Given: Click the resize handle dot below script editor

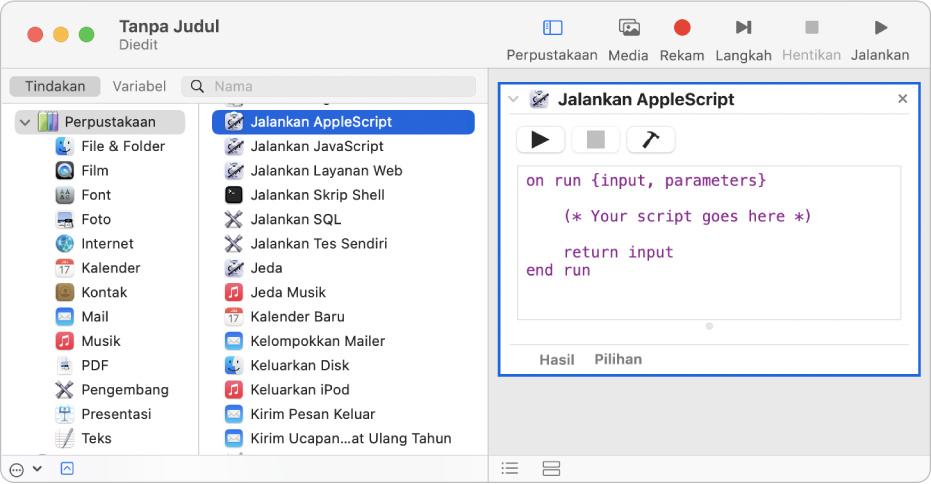Looking at the screenshot, I should 709,326.
